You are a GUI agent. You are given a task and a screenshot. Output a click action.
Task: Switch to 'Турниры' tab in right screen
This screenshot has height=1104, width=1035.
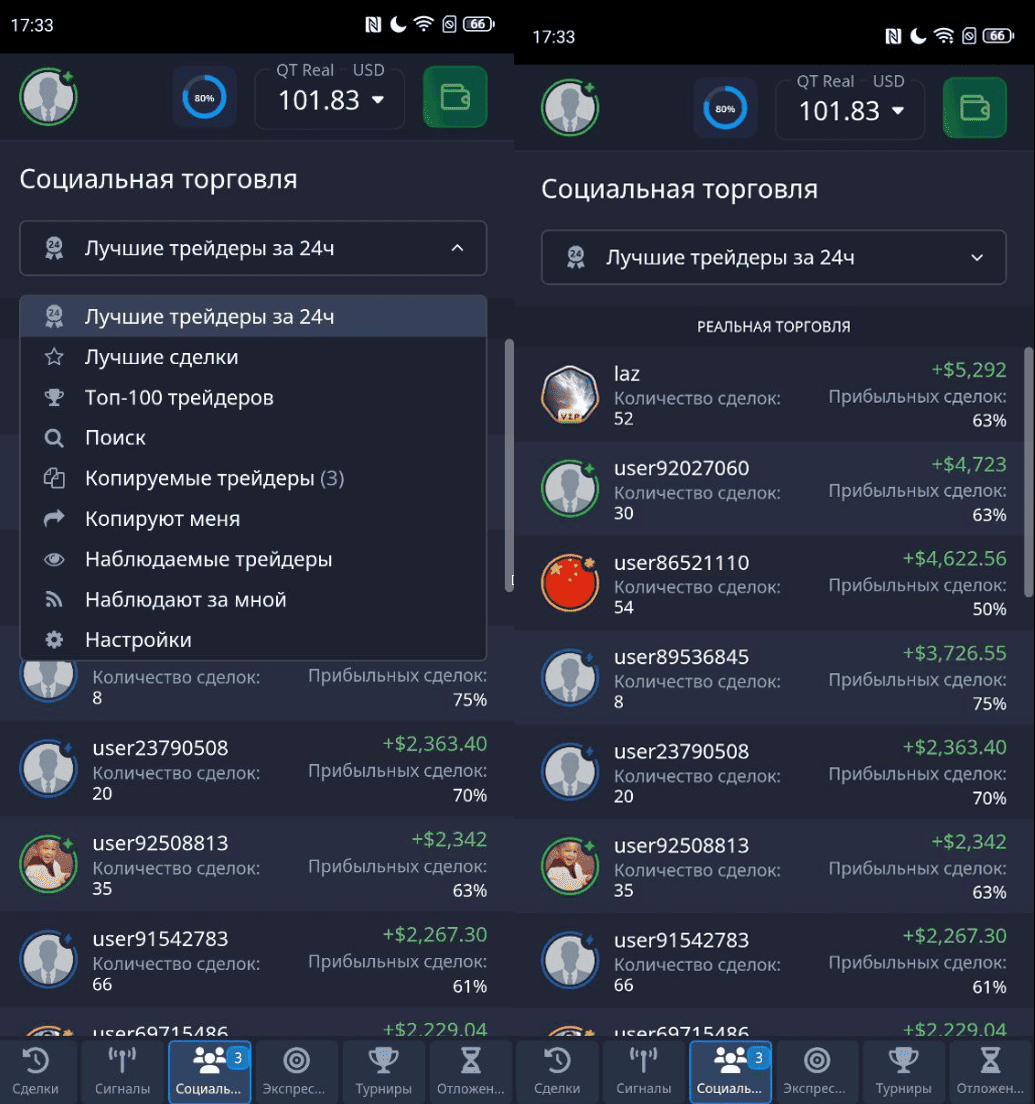pyautogui.click(x=903, y=1072)
